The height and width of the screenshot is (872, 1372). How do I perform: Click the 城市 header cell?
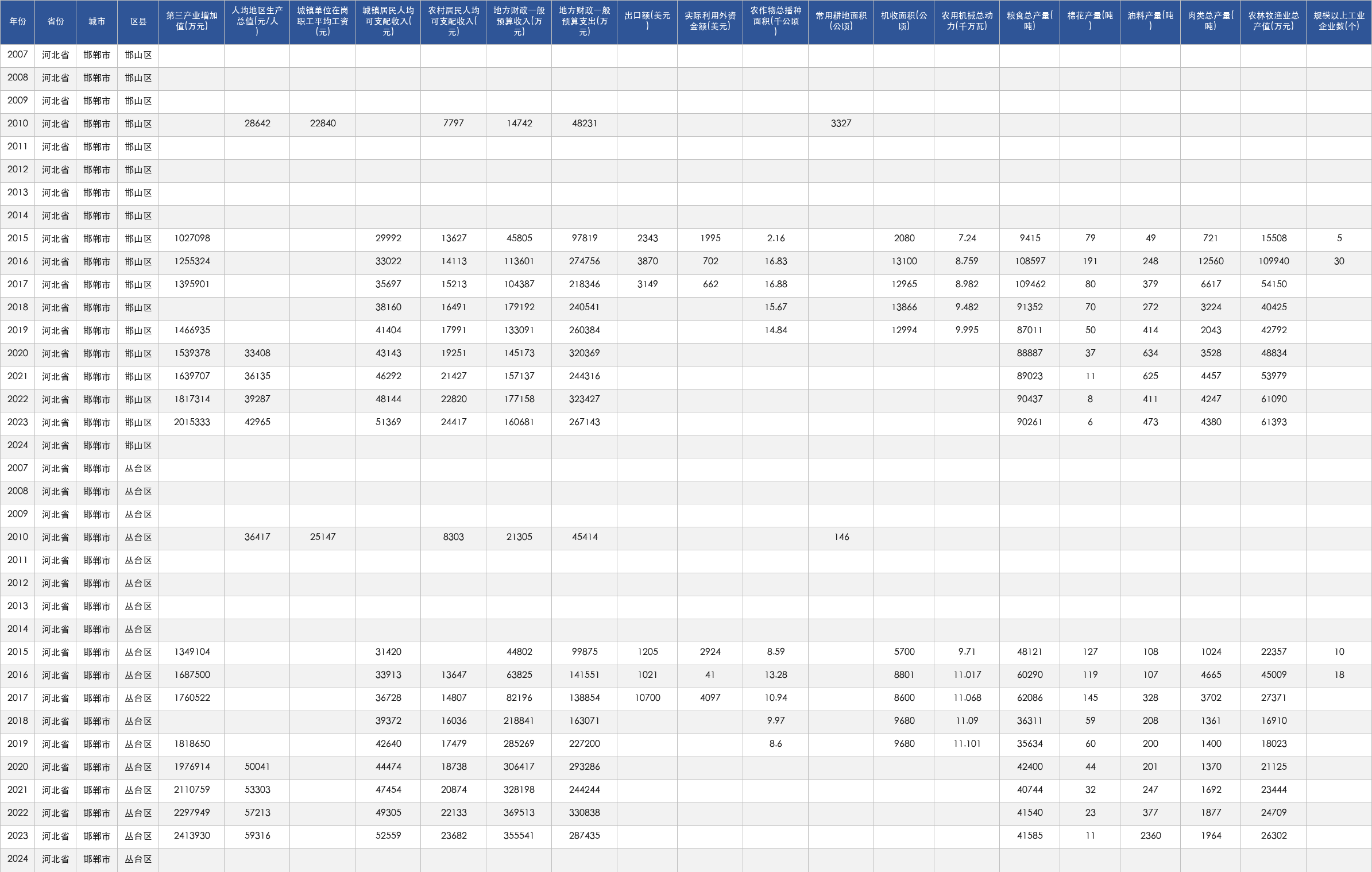pos(97,22)
